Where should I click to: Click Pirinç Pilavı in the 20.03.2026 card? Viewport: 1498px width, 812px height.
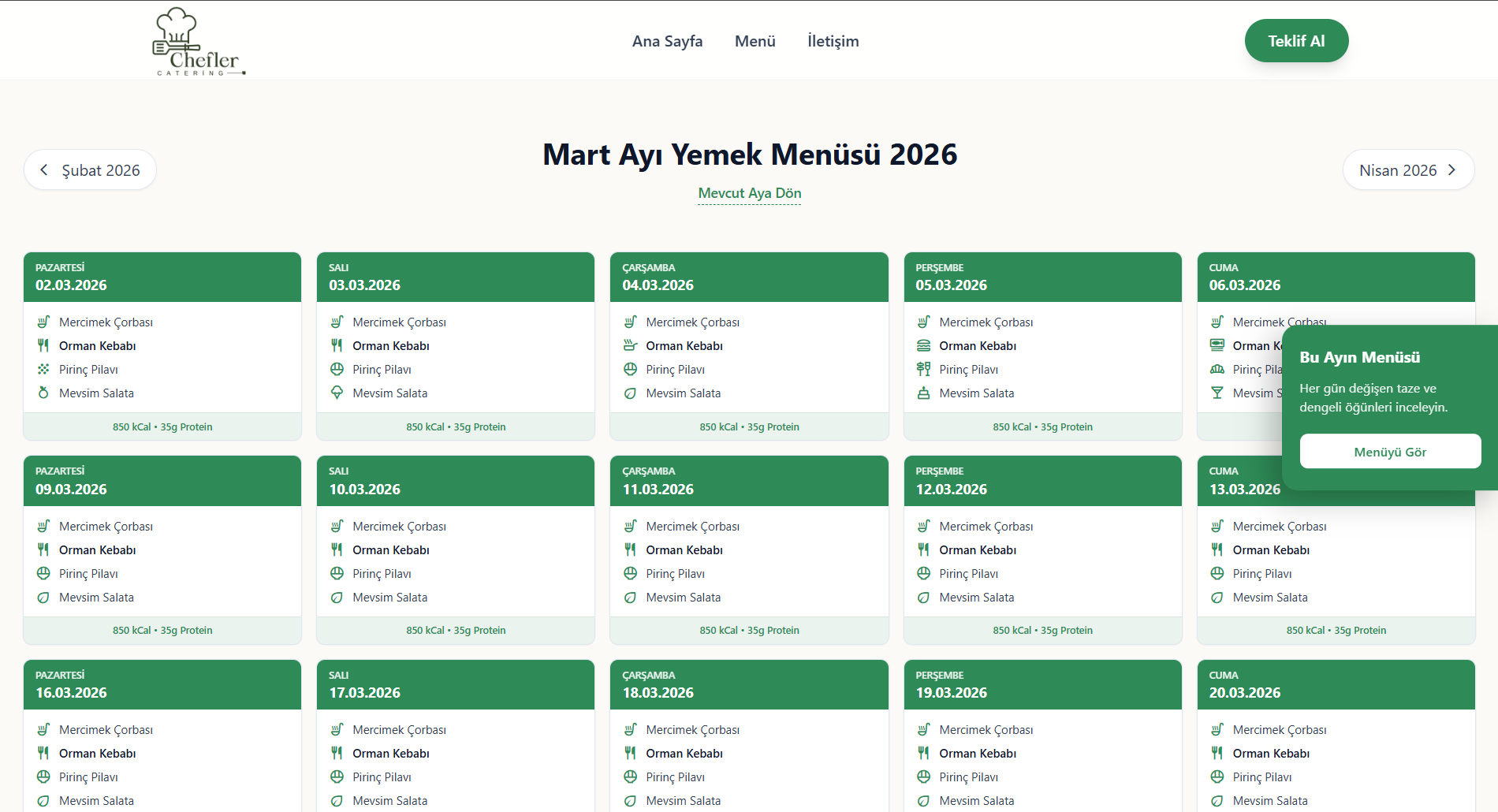1261,777
